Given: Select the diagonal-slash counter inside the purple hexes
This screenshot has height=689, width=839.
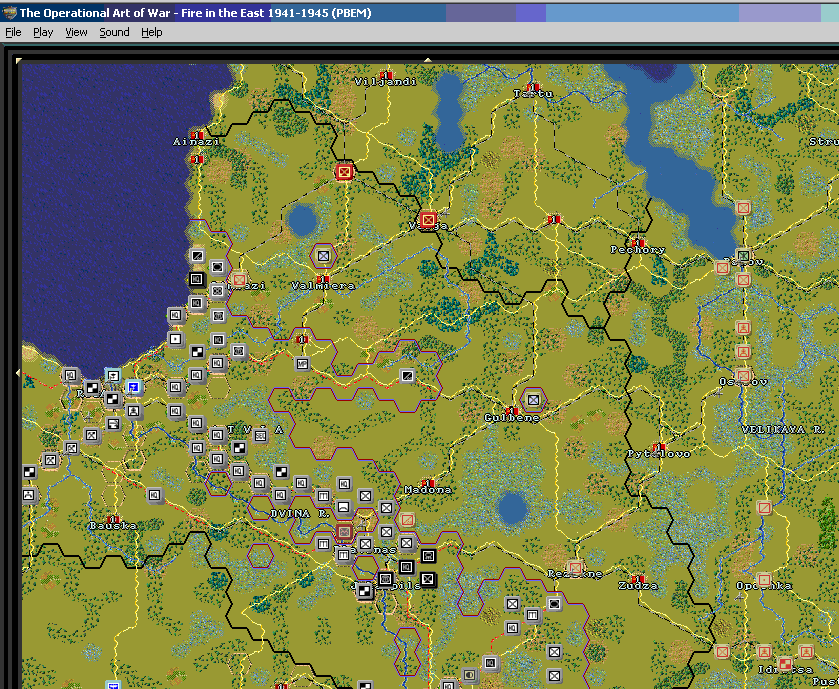Looking at the screenshot, I should point(407,376).
